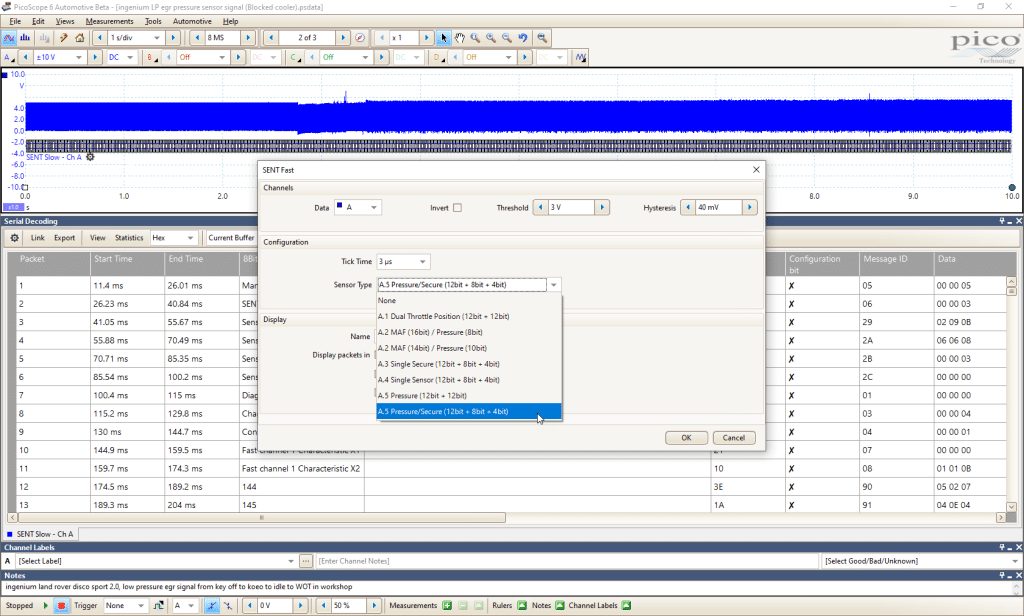Viewport: 1024px width, 616px height.
Task: Click Export in Serial Decoding
Action: [64, 238]
